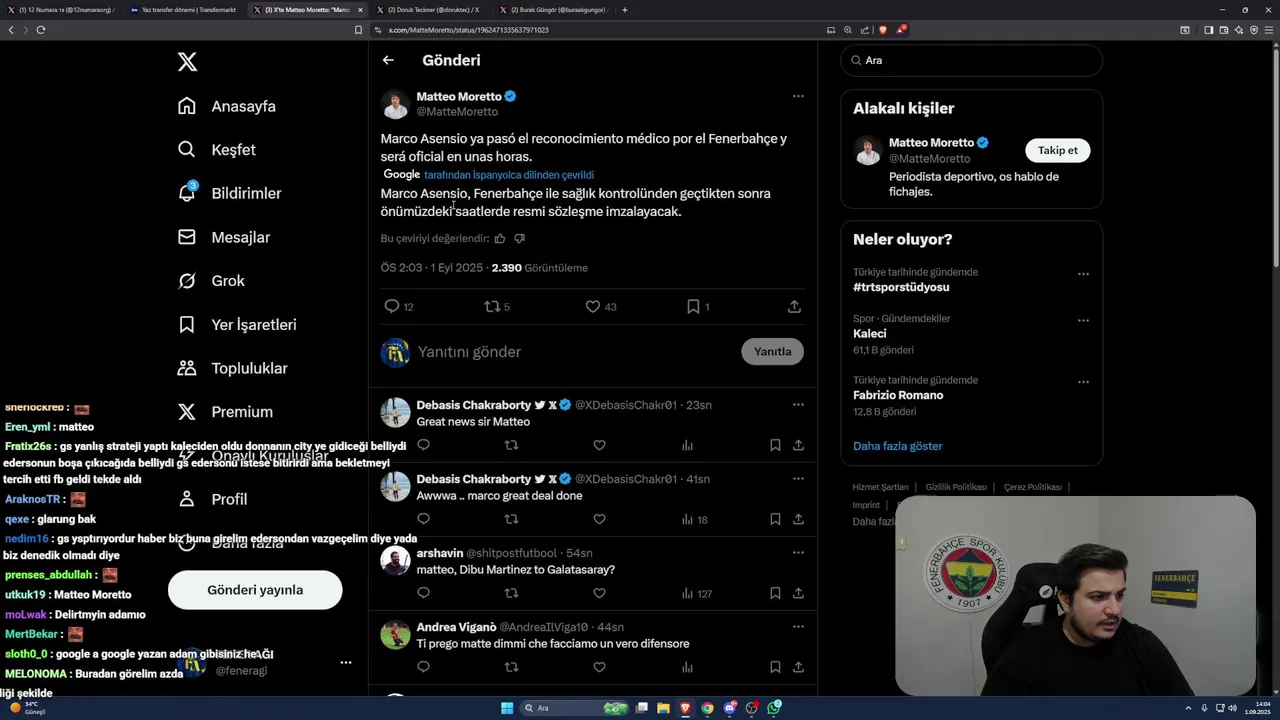Open Keşfet explore page

[x=217, y=150]
